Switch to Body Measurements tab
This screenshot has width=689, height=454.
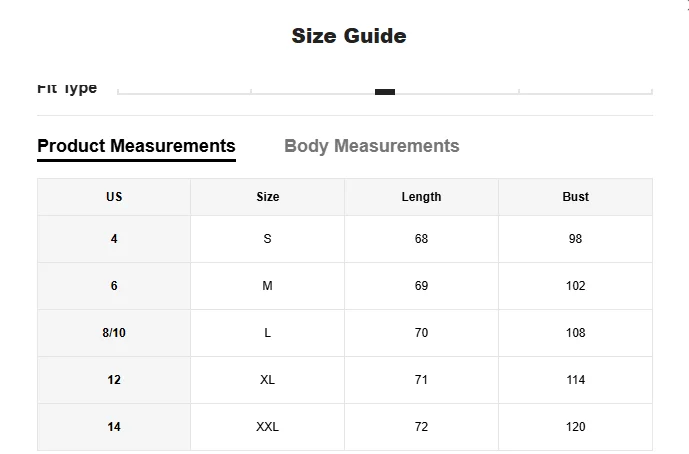(371, 146)
